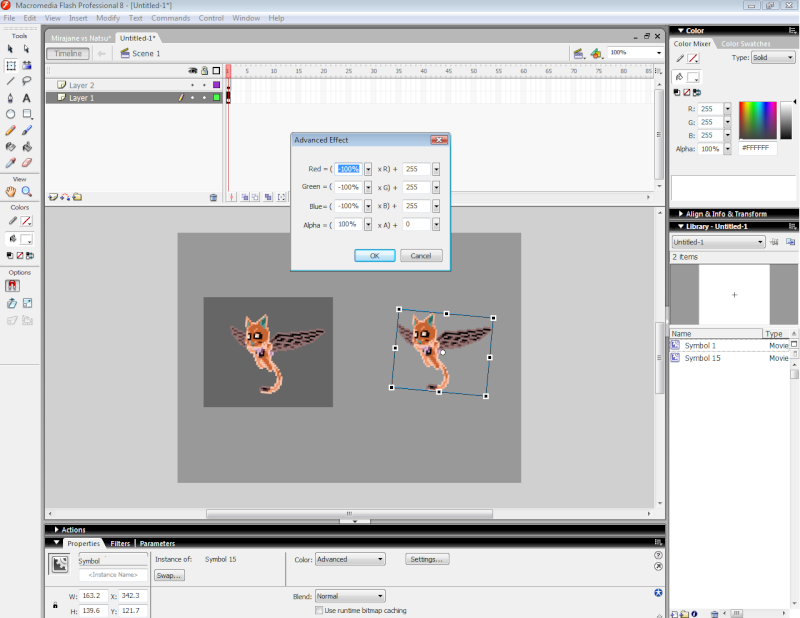The image size is (800, 618).
Task: Select the Pencil tool
Action: (x=11, y=131)
